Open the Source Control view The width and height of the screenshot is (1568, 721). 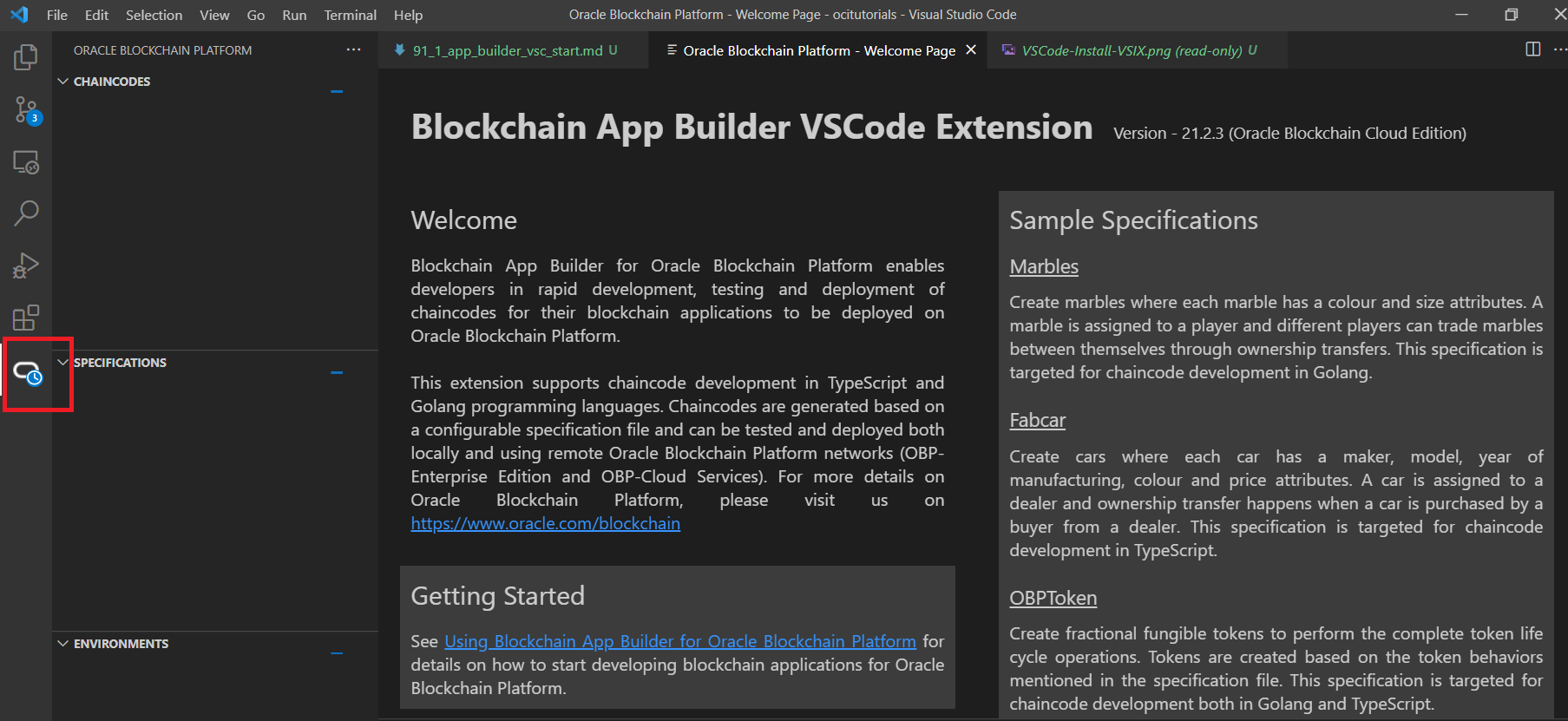pos(26,110)
